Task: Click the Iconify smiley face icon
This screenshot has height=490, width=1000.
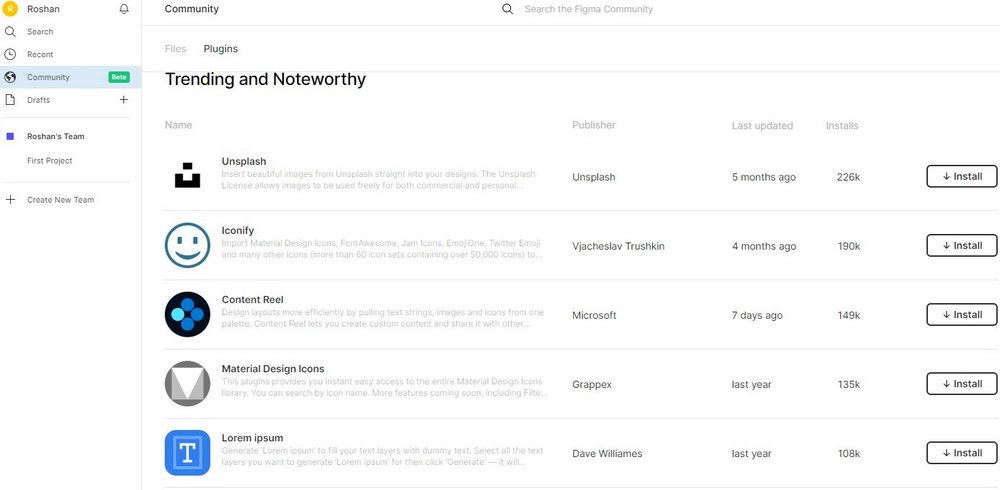Action: click(x=187, y=245)
